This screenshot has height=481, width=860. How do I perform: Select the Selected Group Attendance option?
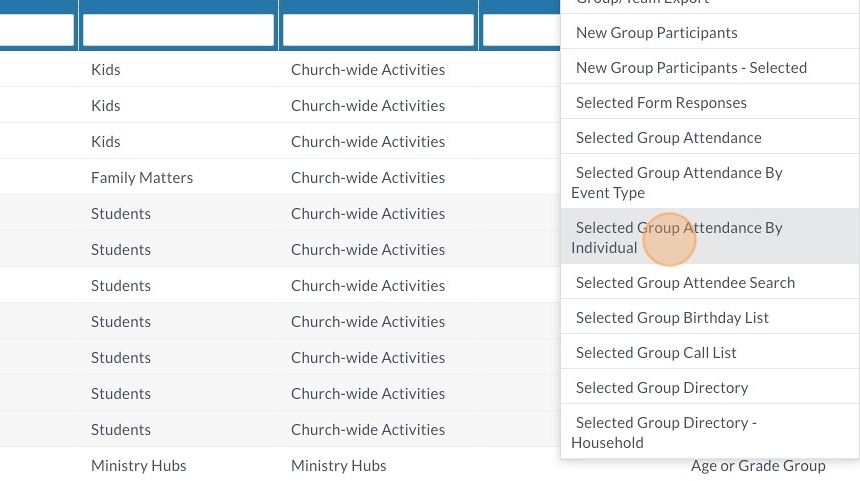tap(668, 138)
